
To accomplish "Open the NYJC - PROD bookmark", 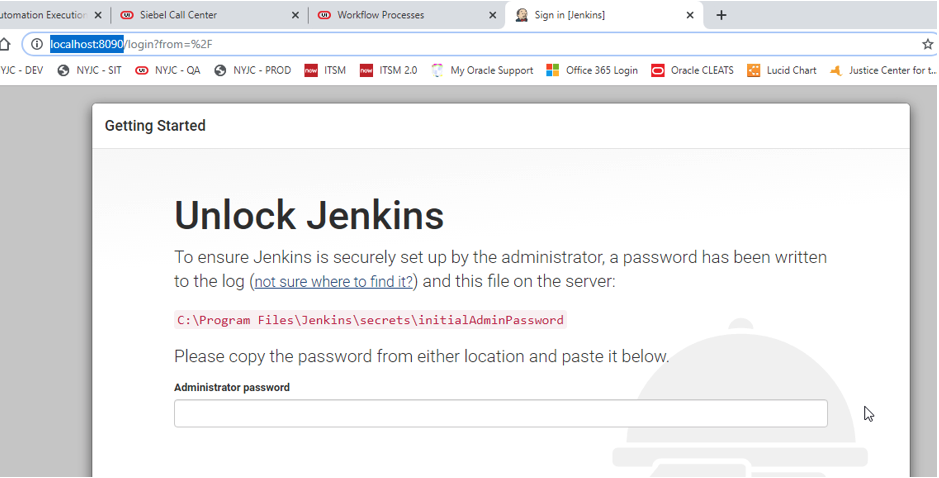I will 253,70.
